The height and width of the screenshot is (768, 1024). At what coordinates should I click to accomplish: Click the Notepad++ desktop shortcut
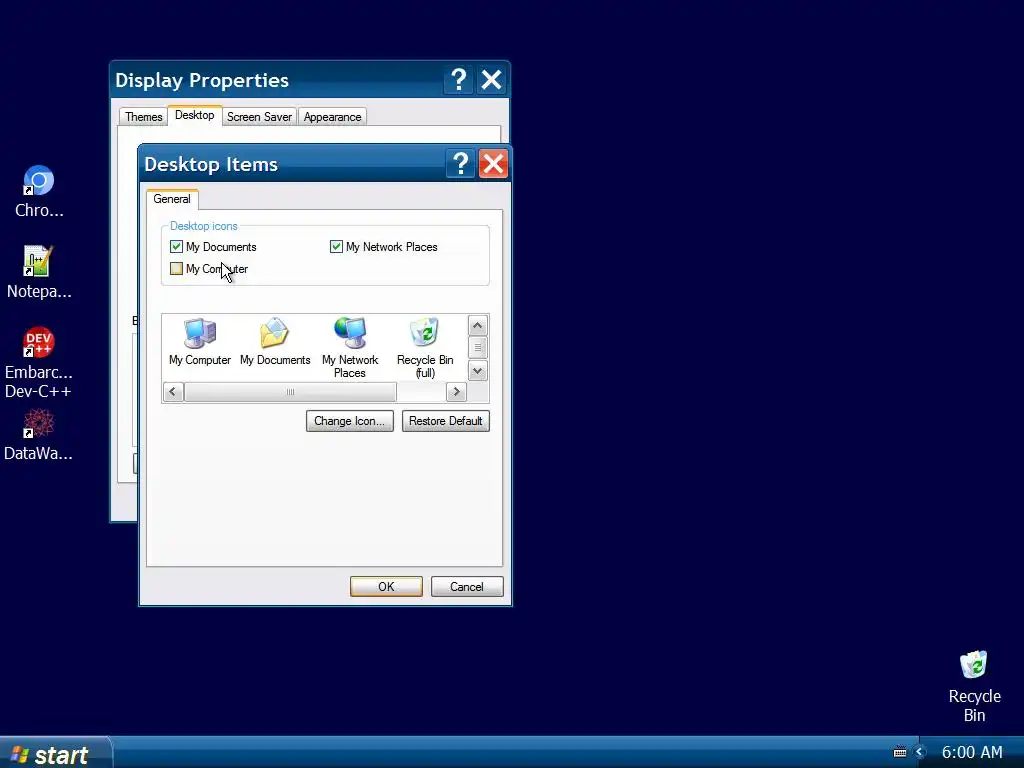coord(39,272)
